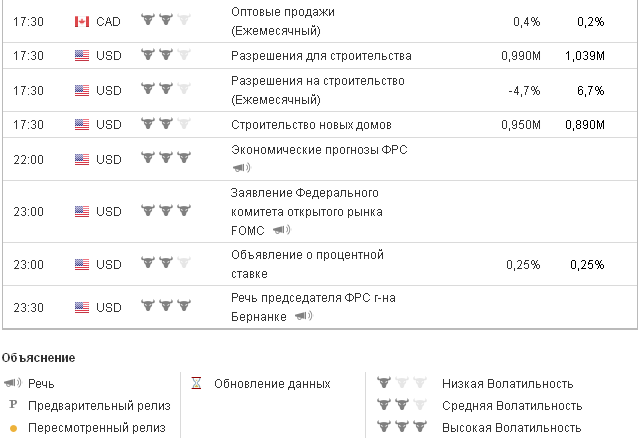Click the megaphone icon after Бернанке
Image resolution: width=641 pixels, height=447 pixels.
(303, 316)
